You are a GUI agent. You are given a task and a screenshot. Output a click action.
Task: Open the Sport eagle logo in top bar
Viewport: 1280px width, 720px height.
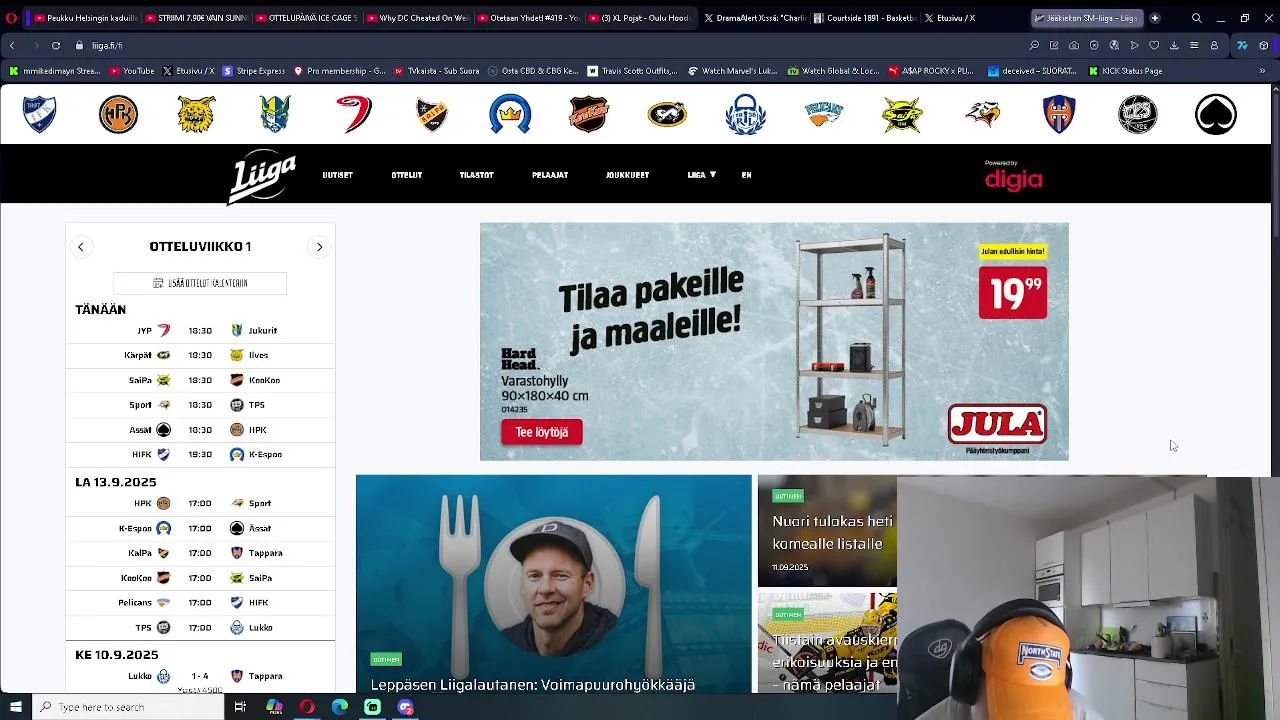(x=981, y=114)
